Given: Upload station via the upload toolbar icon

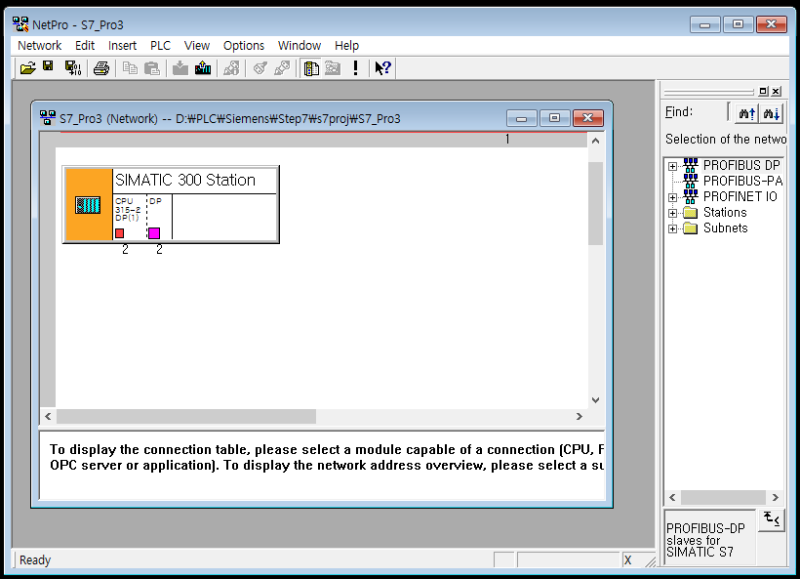Looking at the screenshot, I should (x=203, y=67).
